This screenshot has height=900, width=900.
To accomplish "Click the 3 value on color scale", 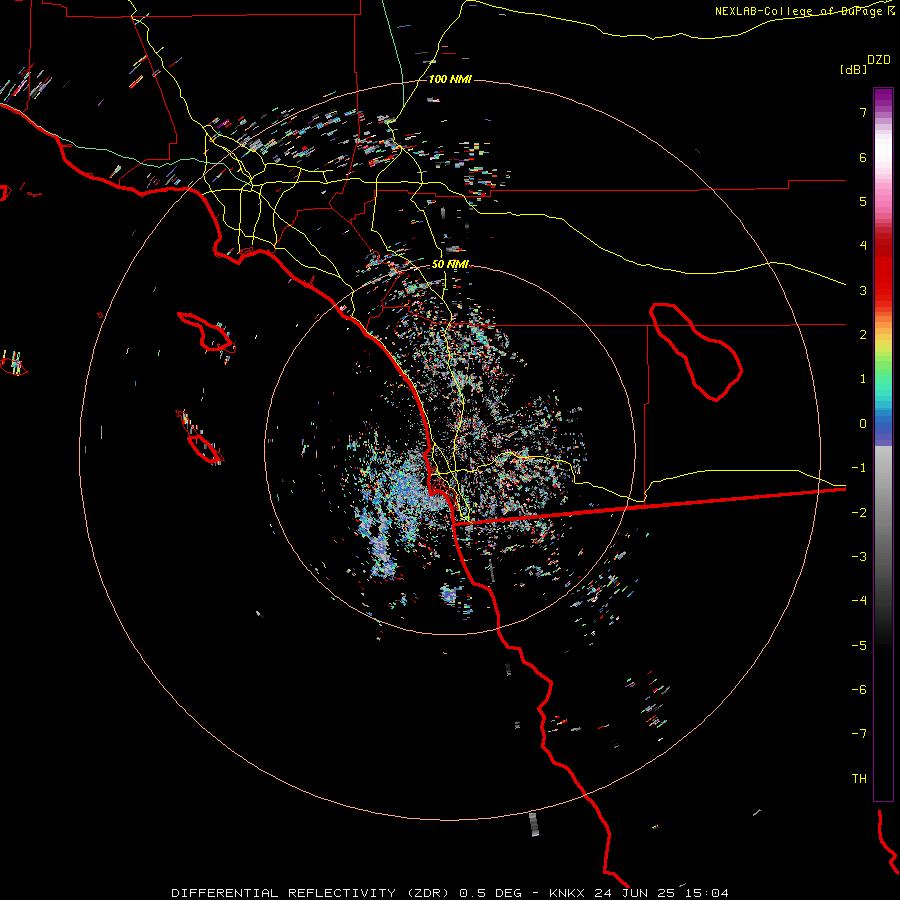I will pos(863,290).
